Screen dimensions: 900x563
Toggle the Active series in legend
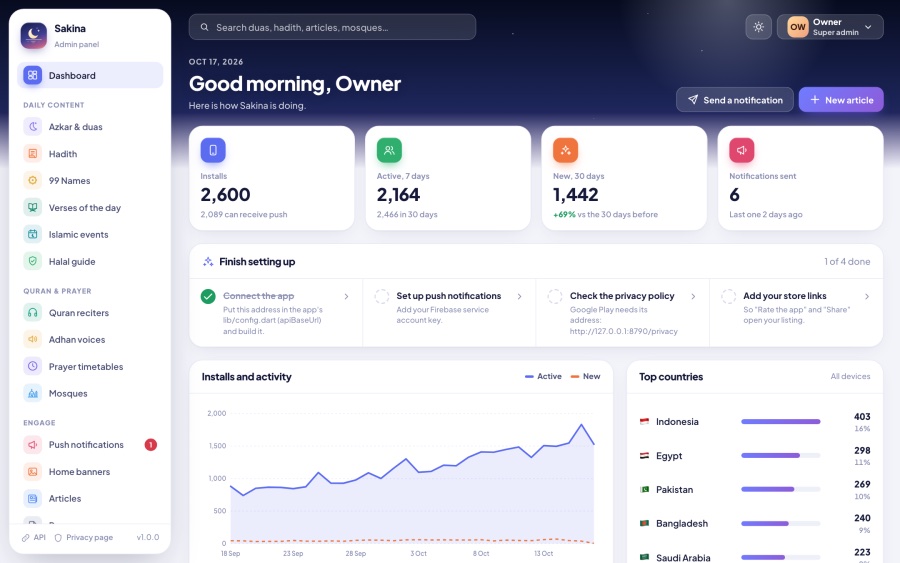point(543,376)
